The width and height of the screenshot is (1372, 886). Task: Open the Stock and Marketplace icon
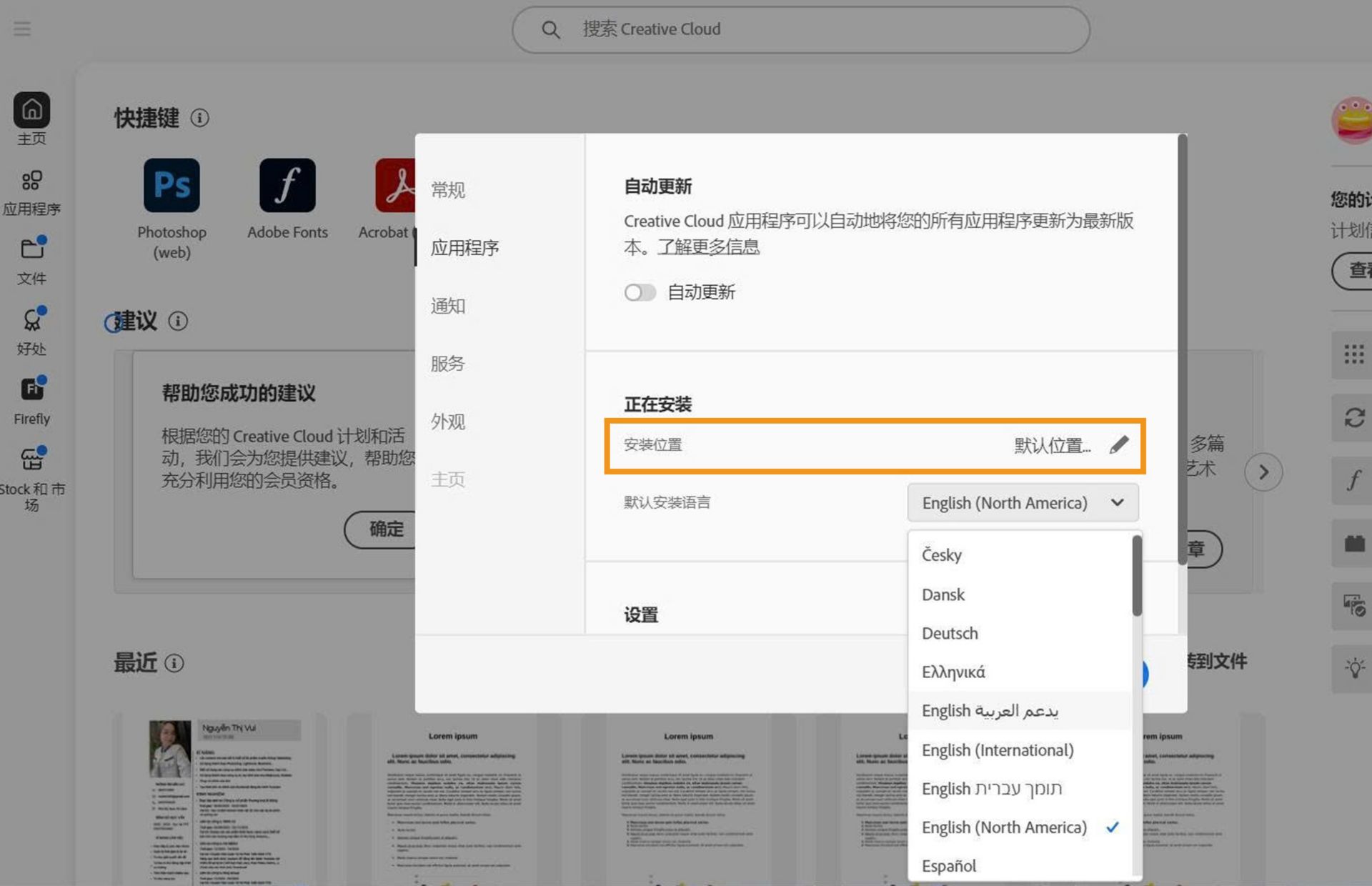click(31, 459)
